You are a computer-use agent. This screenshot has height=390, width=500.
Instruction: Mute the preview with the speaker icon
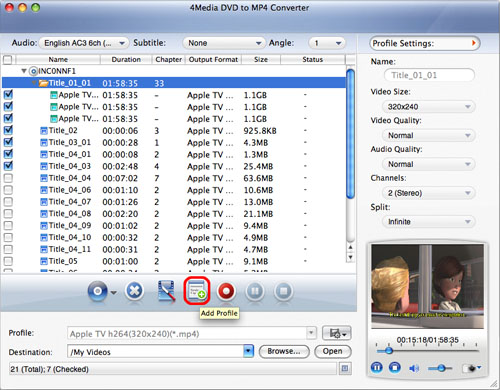[x=414, y=368]
